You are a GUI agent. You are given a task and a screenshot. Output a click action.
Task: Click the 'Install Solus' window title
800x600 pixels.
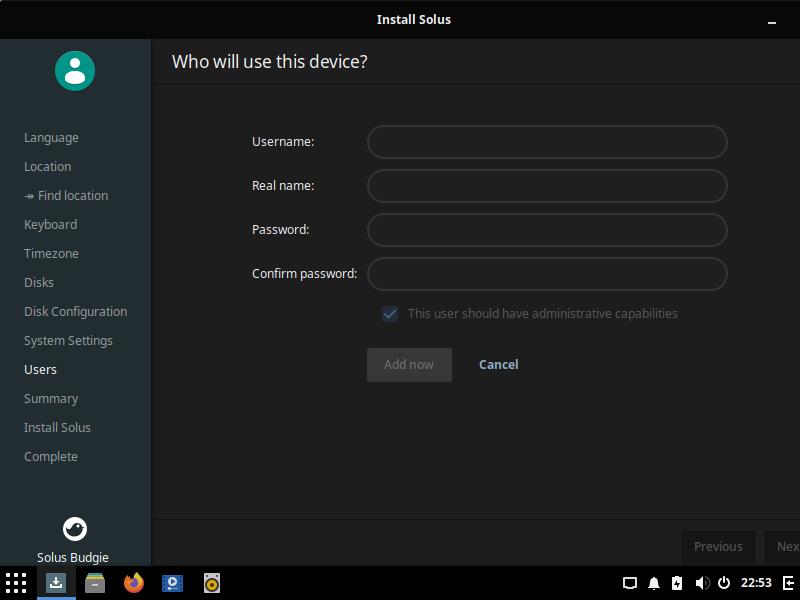click(x=414, y=19)
